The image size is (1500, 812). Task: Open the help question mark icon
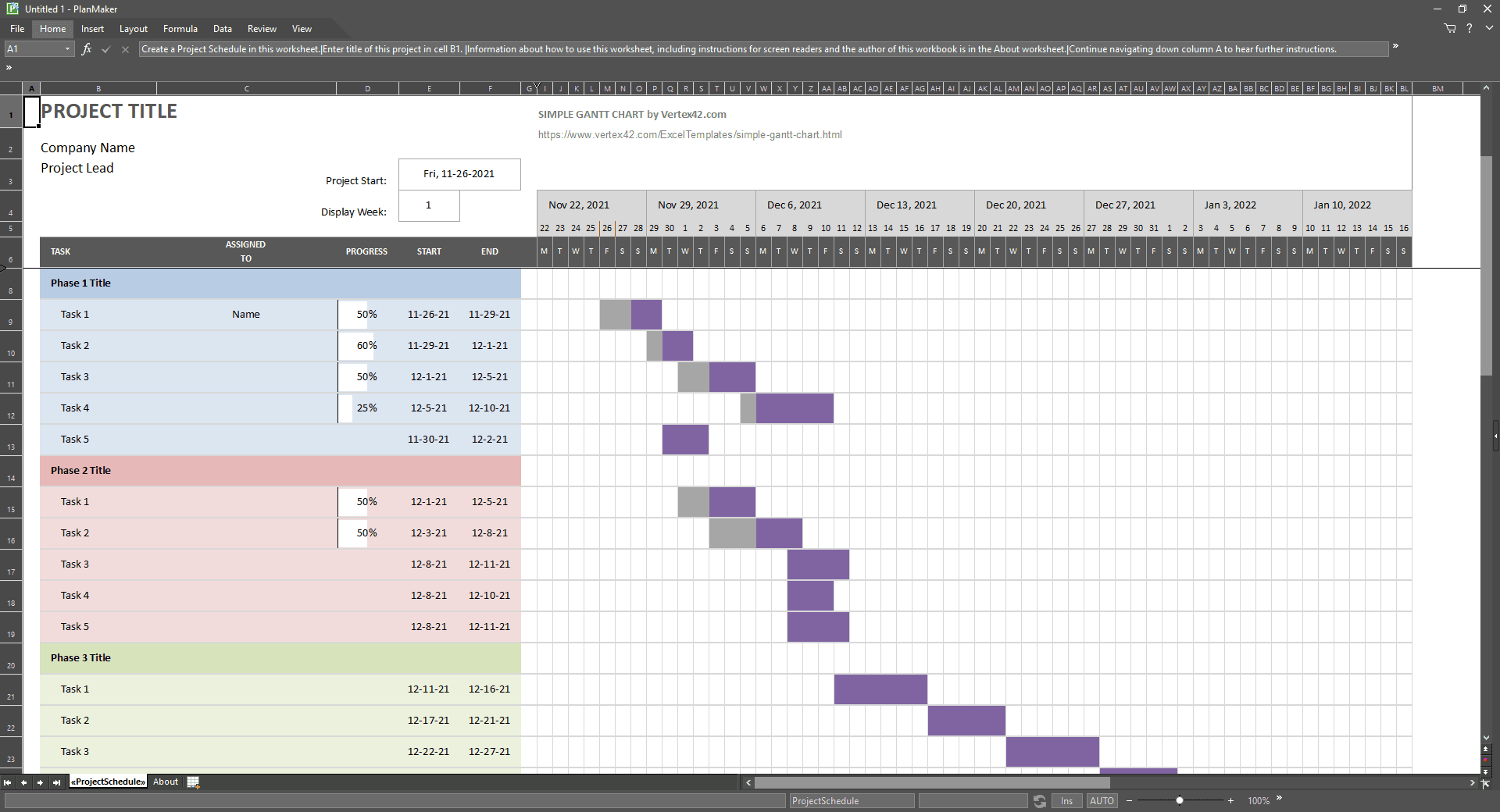tap(1470, 28)
